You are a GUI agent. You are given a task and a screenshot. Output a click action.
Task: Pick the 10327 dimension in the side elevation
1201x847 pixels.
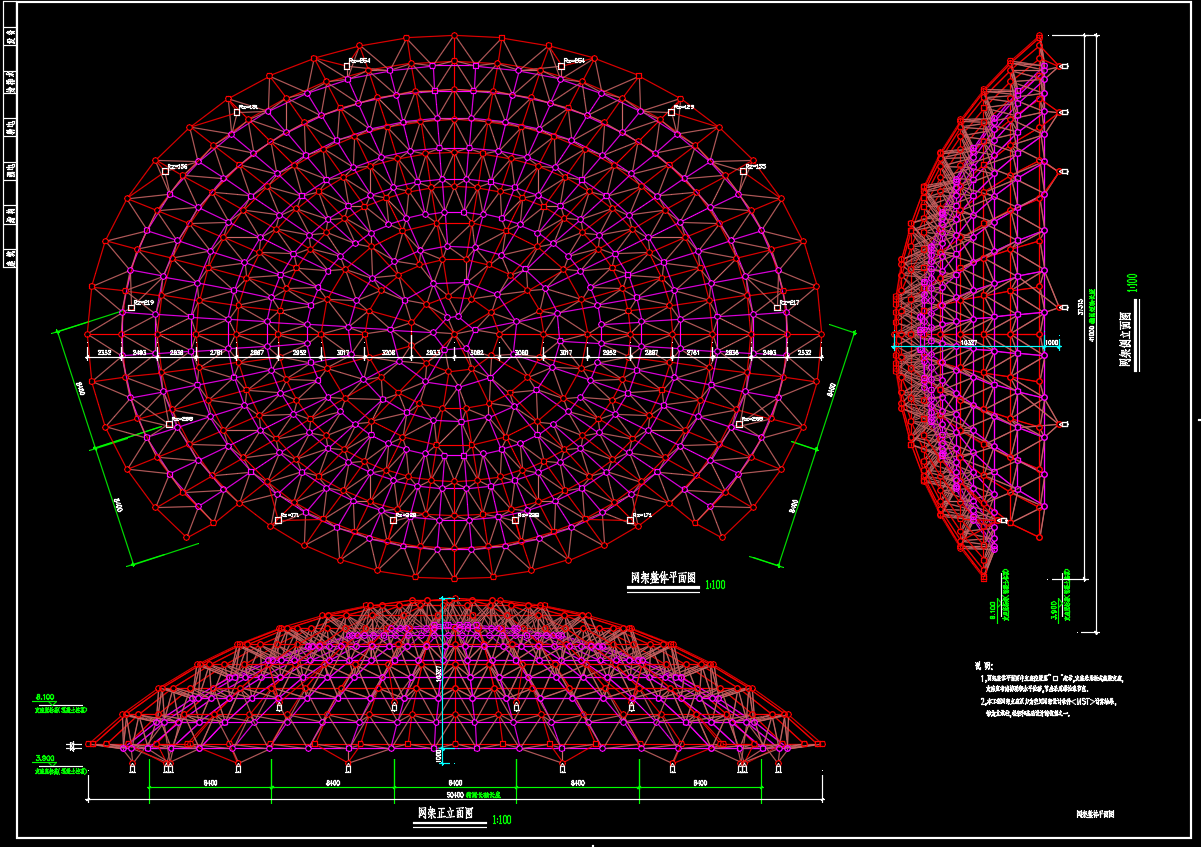968,342
